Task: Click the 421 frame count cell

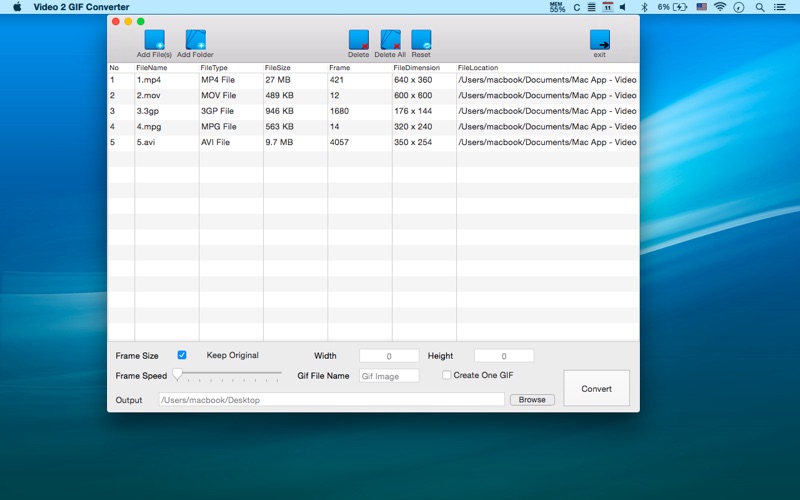Action: 337,80
